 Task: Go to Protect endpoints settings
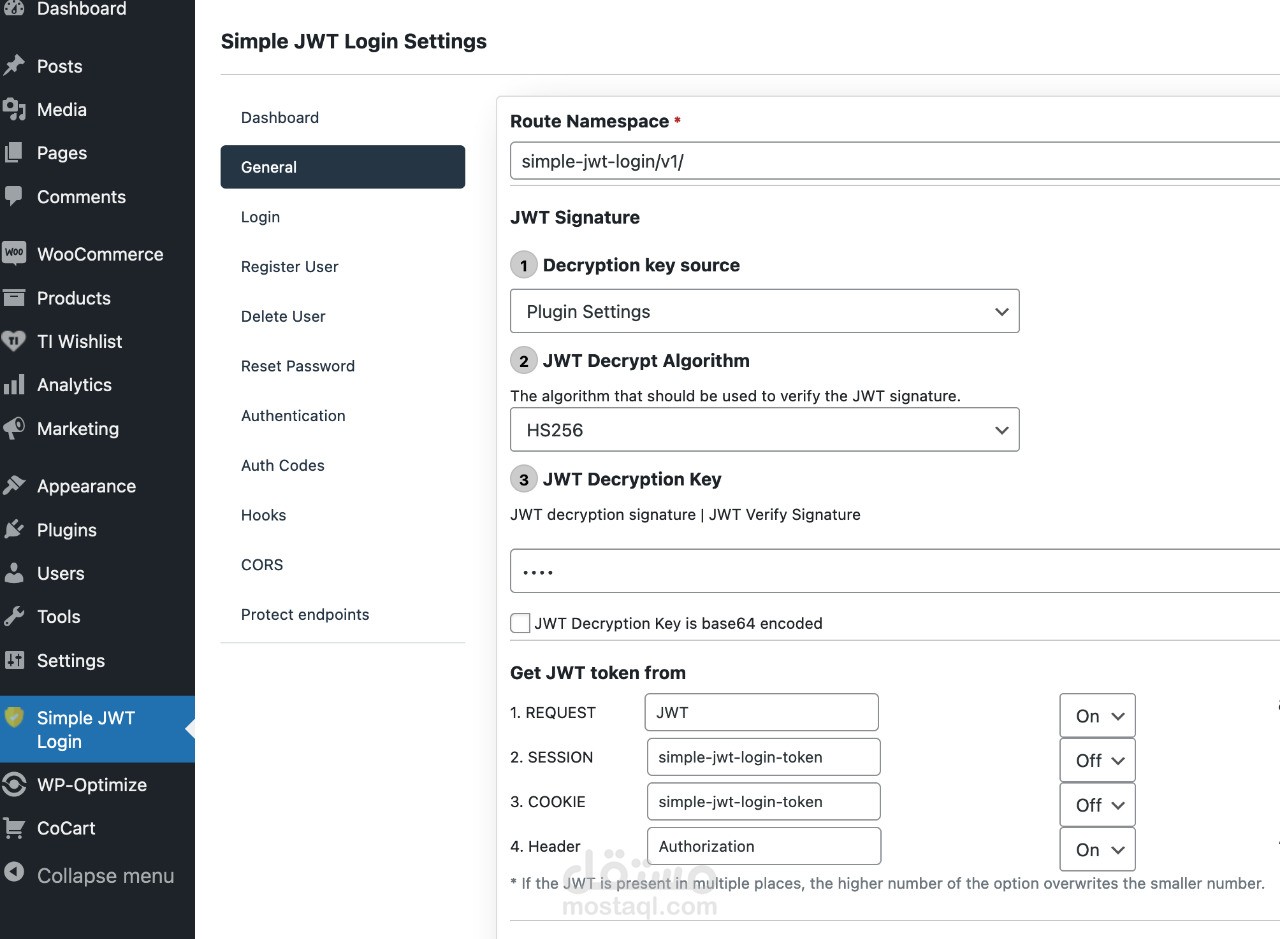point(305,614)
